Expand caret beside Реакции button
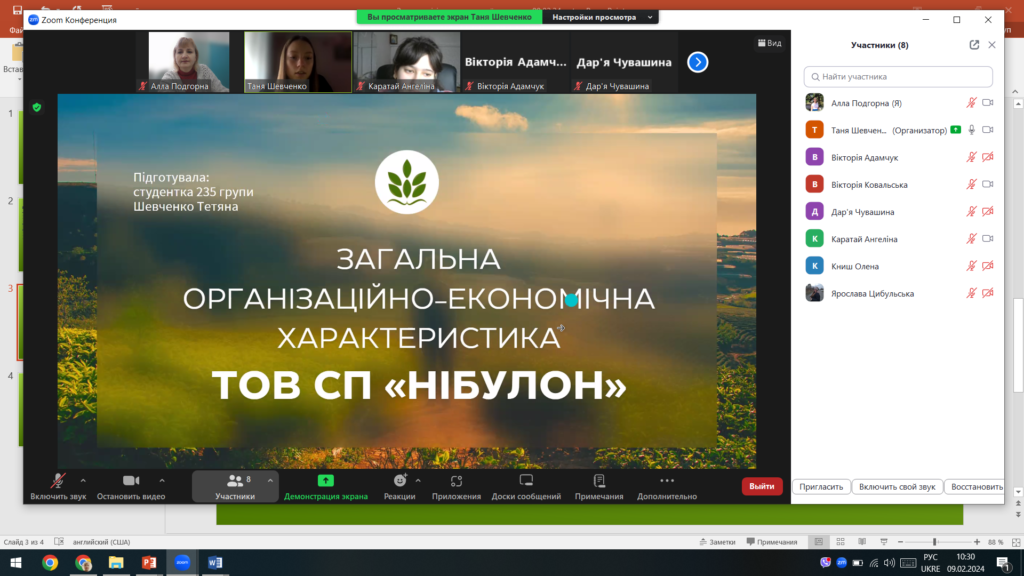This screenshot has width=1024, height=576. coord(418,481)
